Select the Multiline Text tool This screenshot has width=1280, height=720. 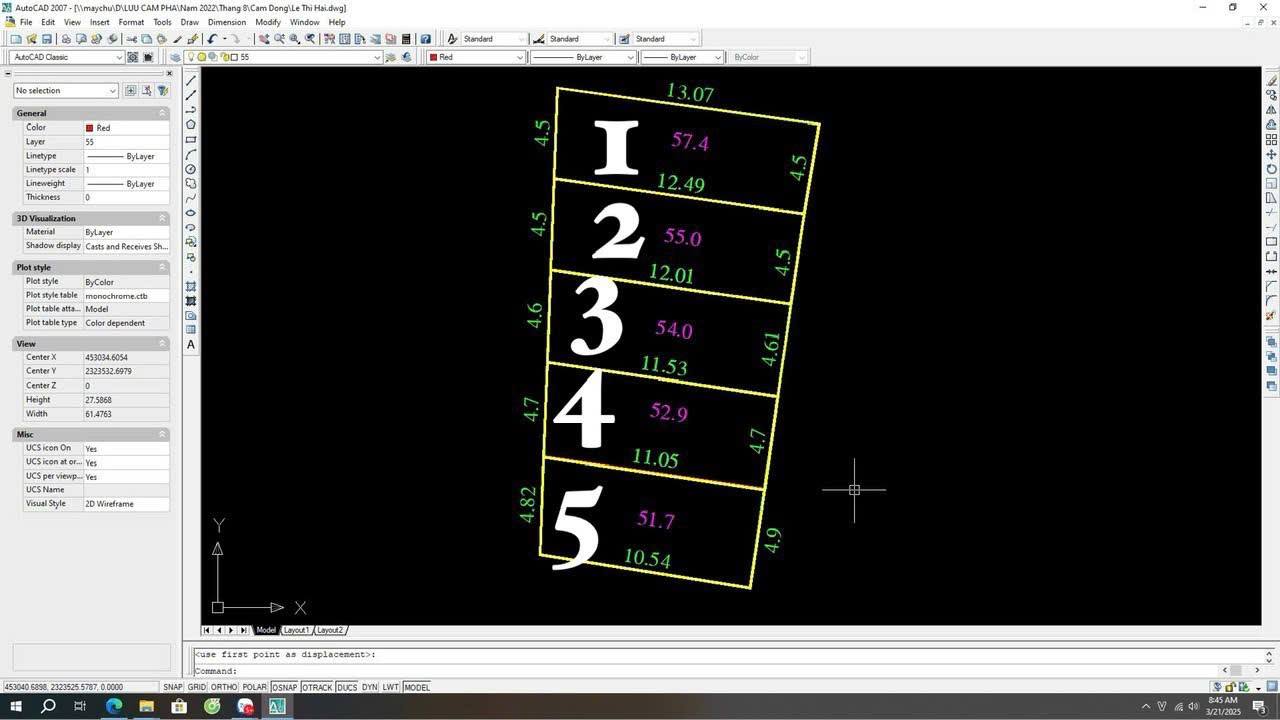coord(190,344)
